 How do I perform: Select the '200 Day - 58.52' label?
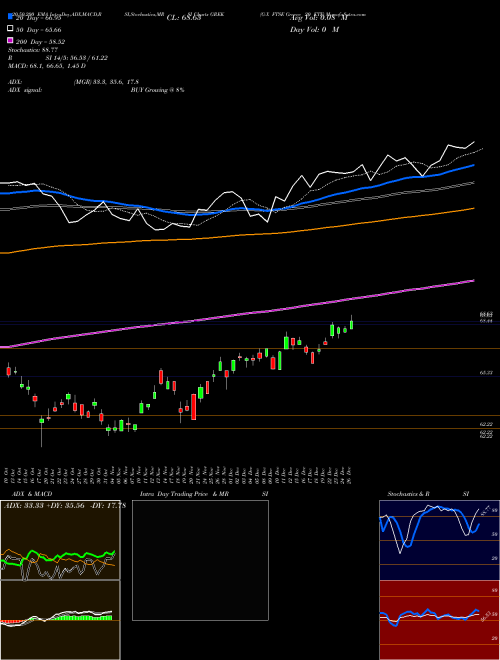pos(40,42)
